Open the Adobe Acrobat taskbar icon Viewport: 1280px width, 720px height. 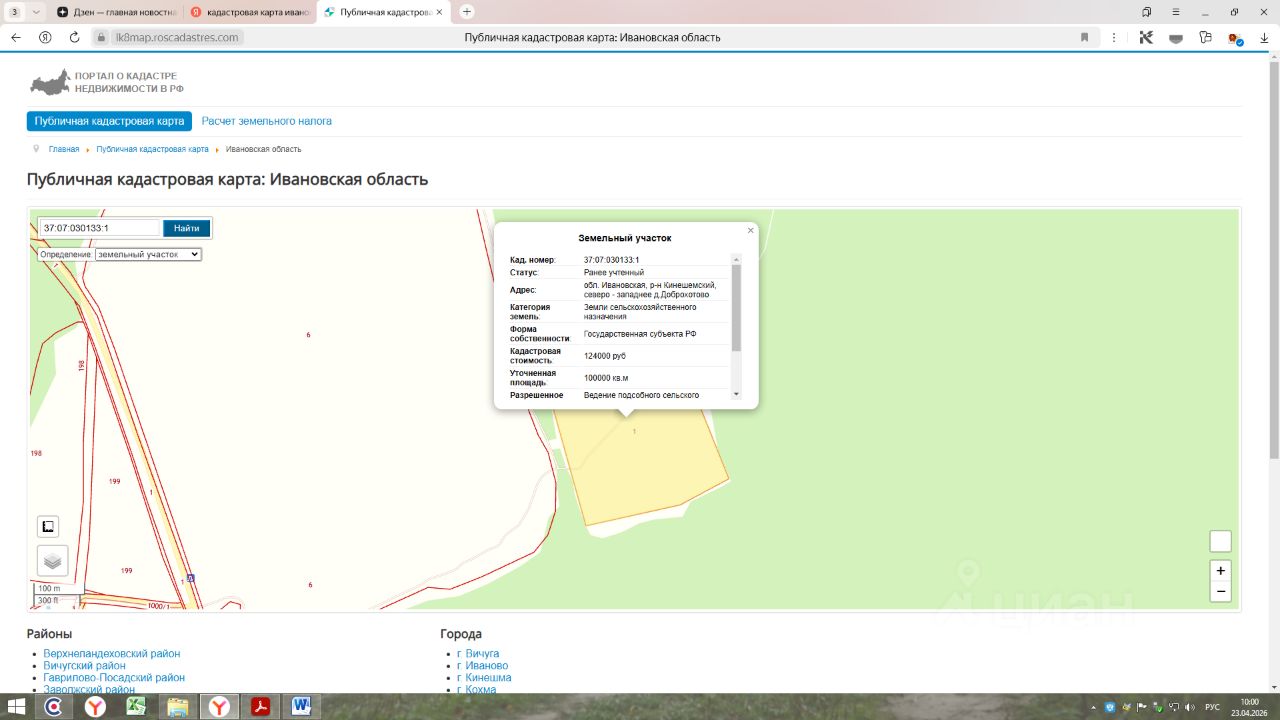(x=260, y=707)
